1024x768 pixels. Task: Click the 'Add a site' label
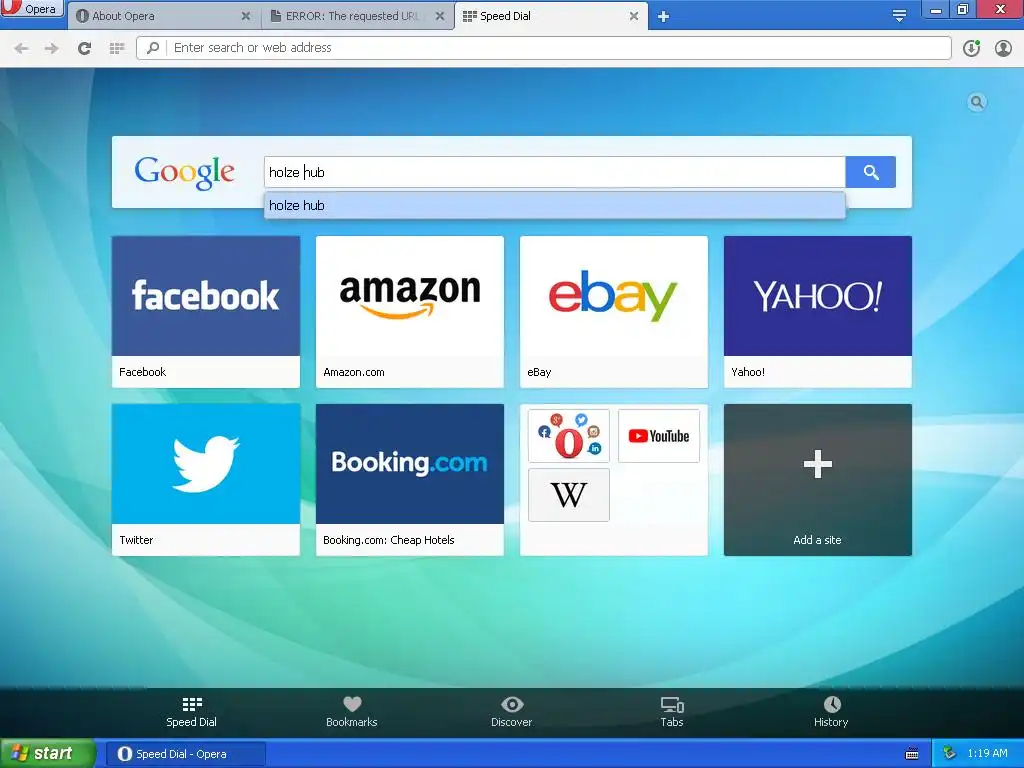(818, 540)
